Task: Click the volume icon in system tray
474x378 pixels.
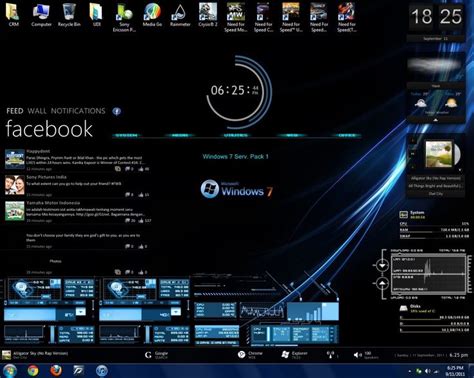Action: pos(427,371)
